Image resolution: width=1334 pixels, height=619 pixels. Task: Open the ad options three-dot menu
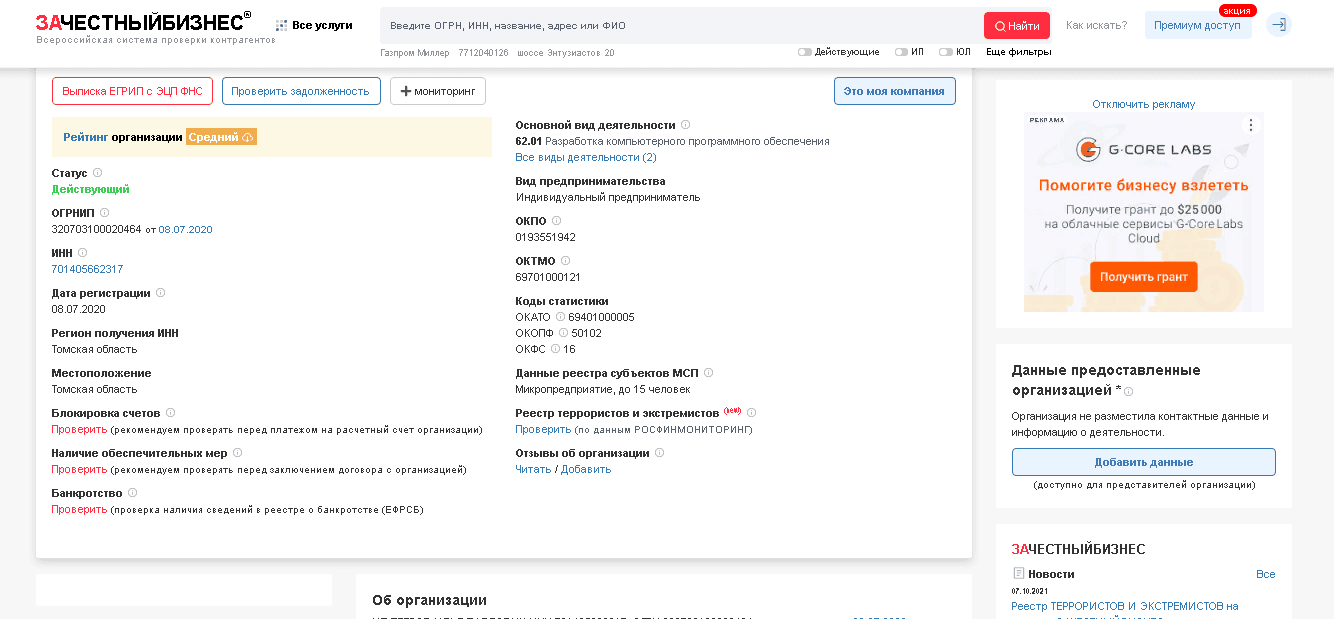coord(1249,125)
